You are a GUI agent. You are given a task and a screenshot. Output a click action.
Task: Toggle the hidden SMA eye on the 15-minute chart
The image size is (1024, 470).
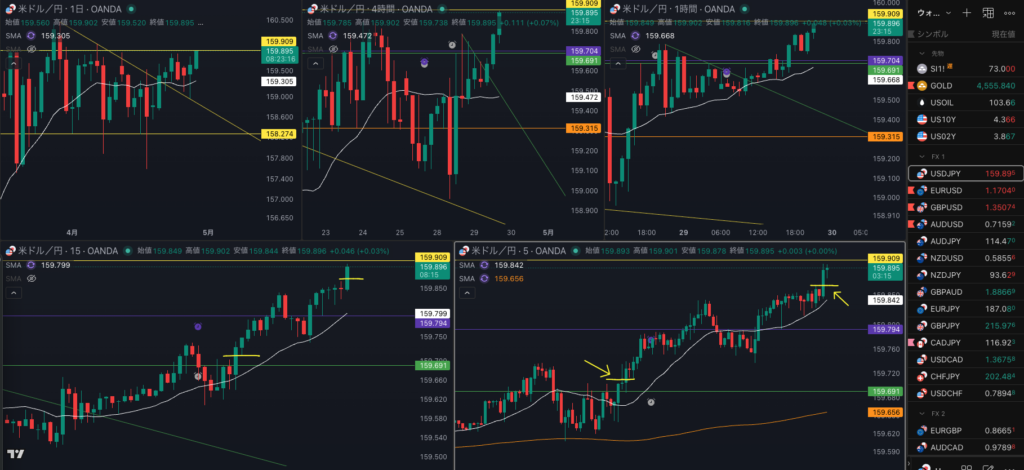click(32, 278)
